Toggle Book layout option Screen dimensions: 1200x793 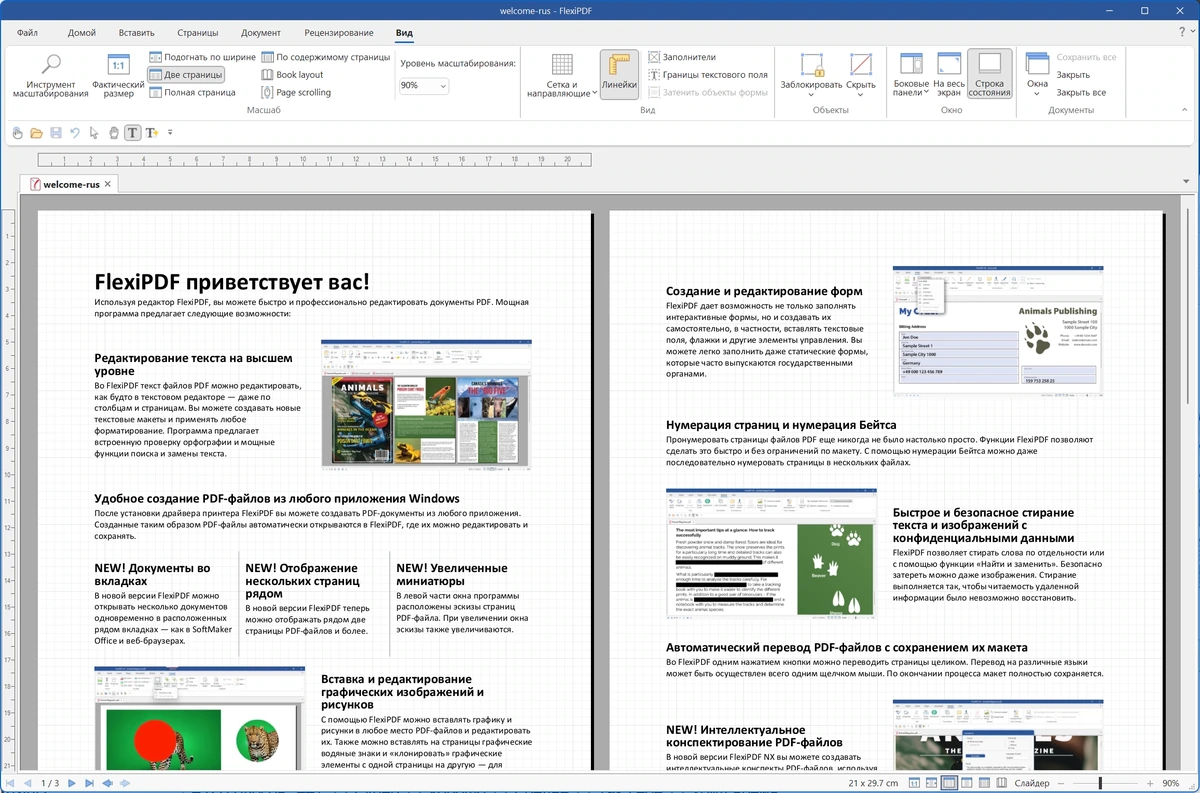292,75
